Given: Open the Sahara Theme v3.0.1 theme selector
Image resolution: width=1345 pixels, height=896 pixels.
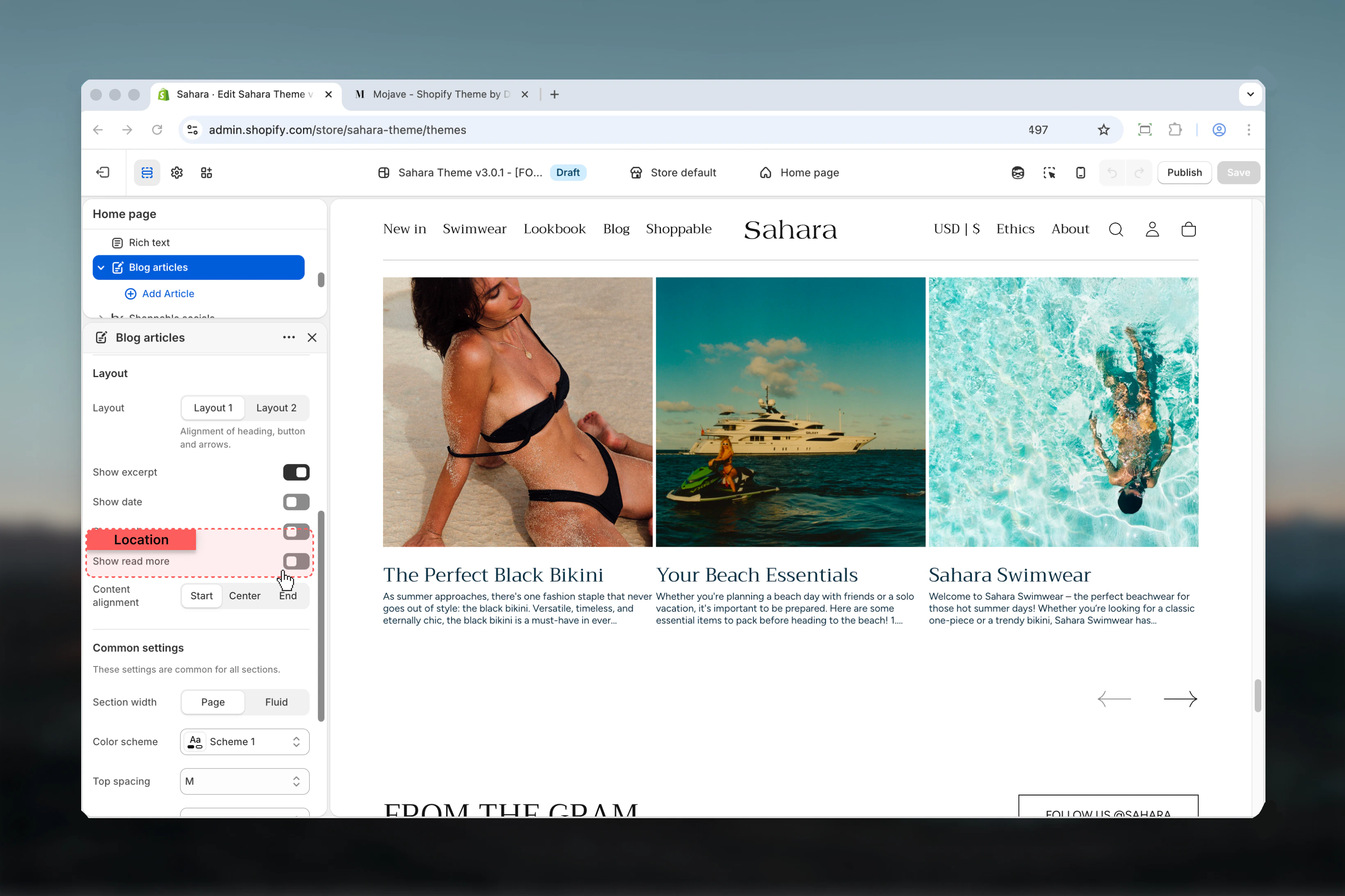Looking at the screenshot, I should [482, 173].
